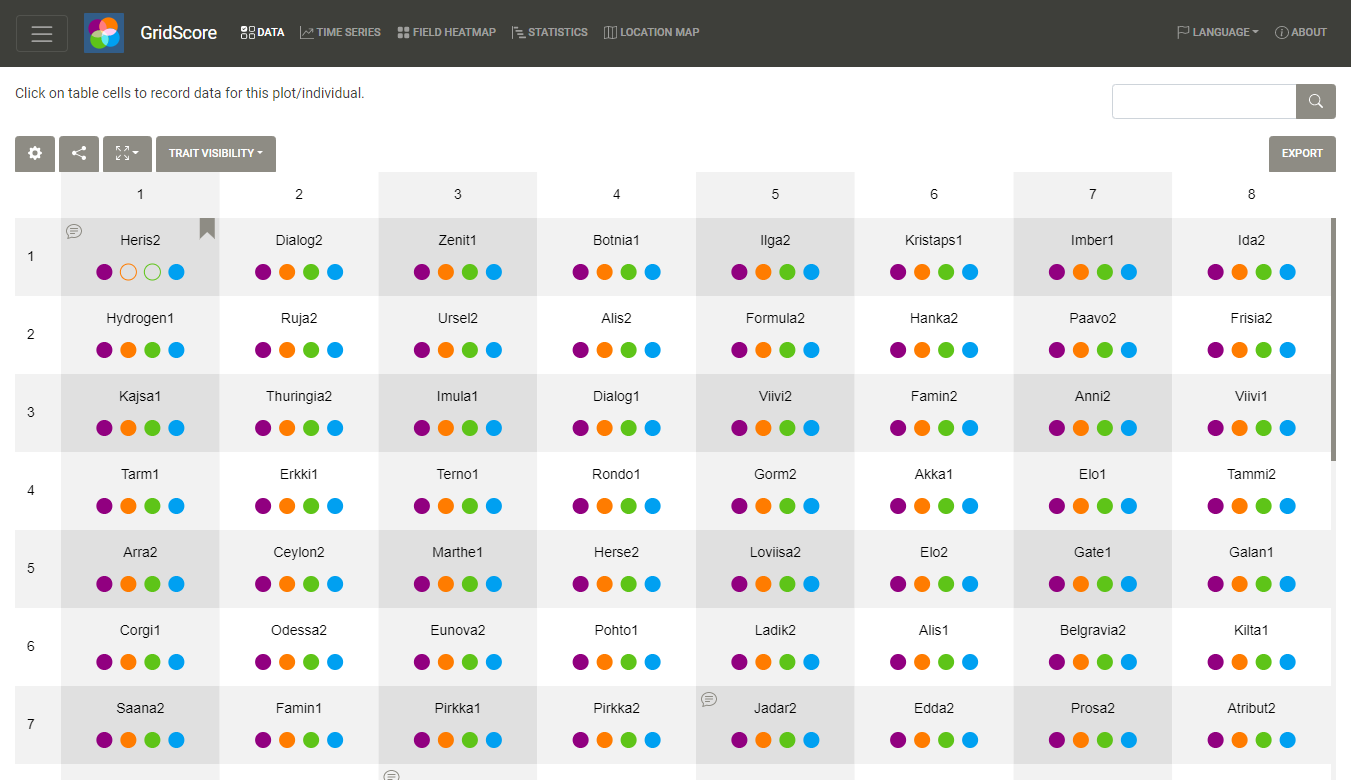Focus the search input field
This screenshot has width=1351, height=780.
point(1204,101)
